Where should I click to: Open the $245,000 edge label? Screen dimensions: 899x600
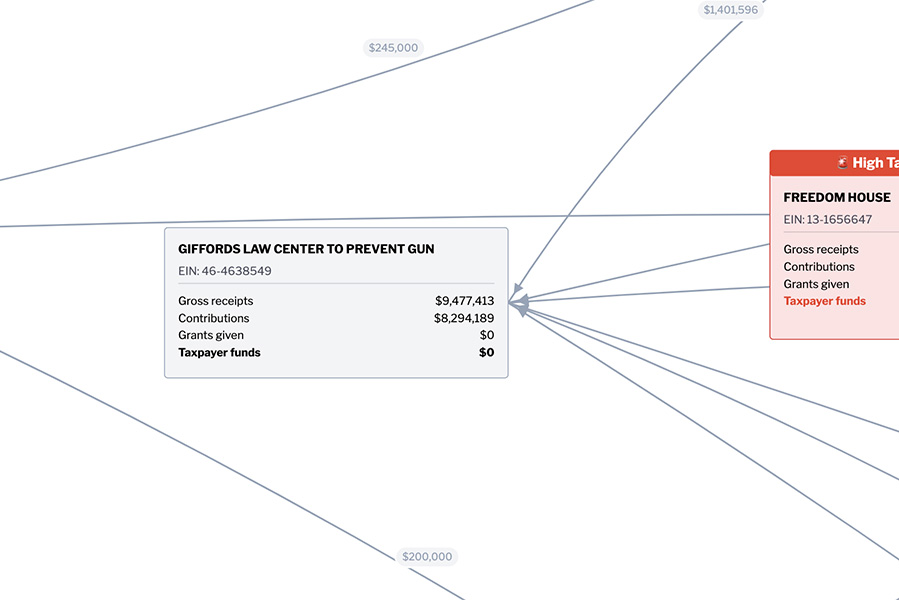(x=392, y=47)
